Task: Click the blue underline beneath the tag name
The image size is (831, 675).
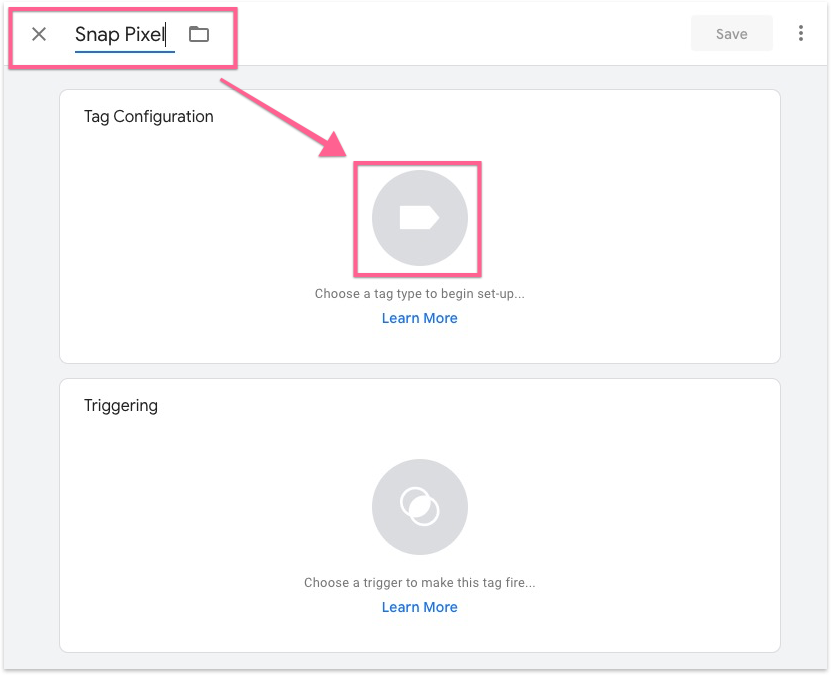Action: [124, 50]
